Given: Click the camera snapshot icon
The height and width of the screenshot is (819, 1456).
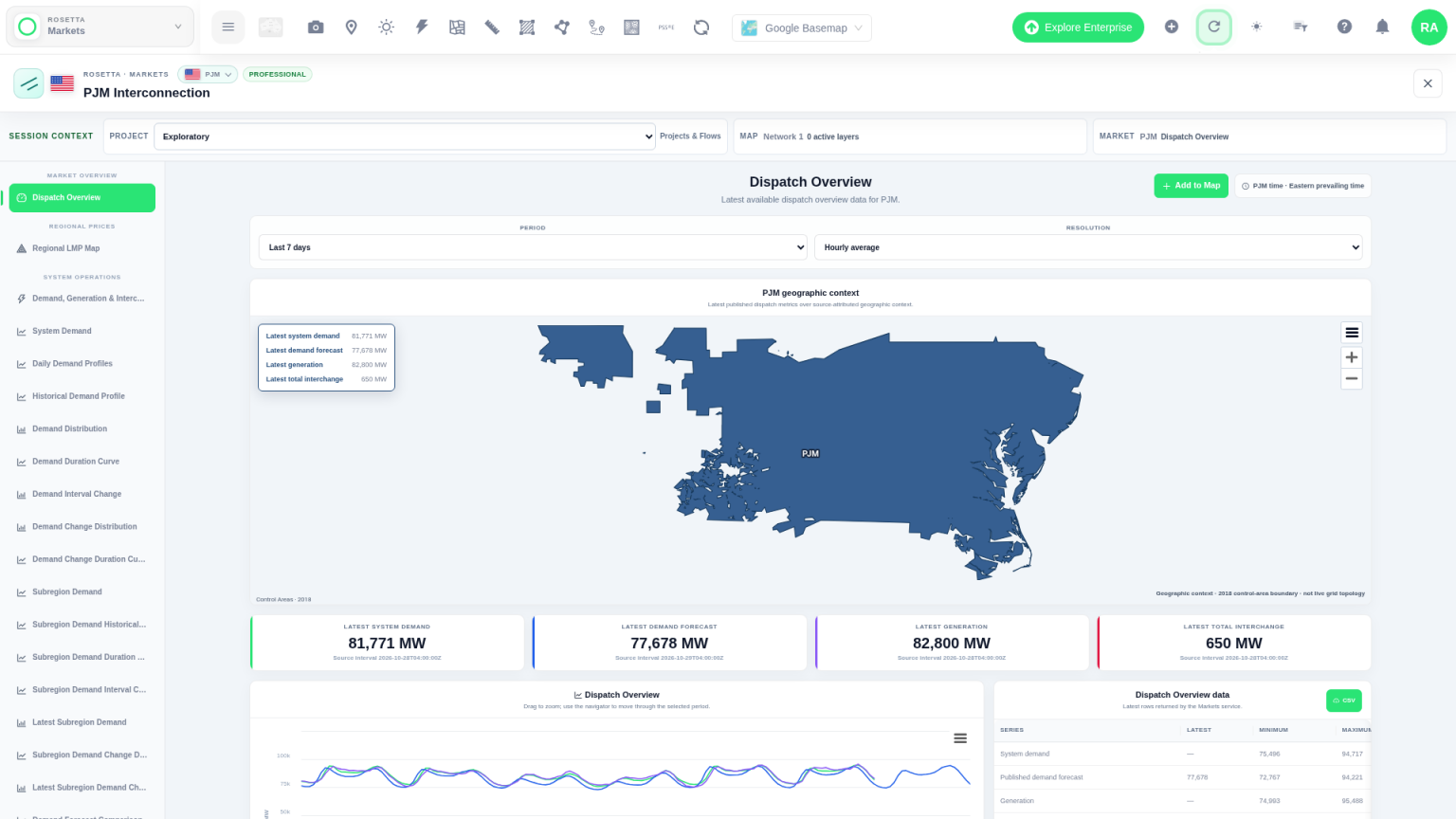Looking at the screenshot, I should pos(316,27).
